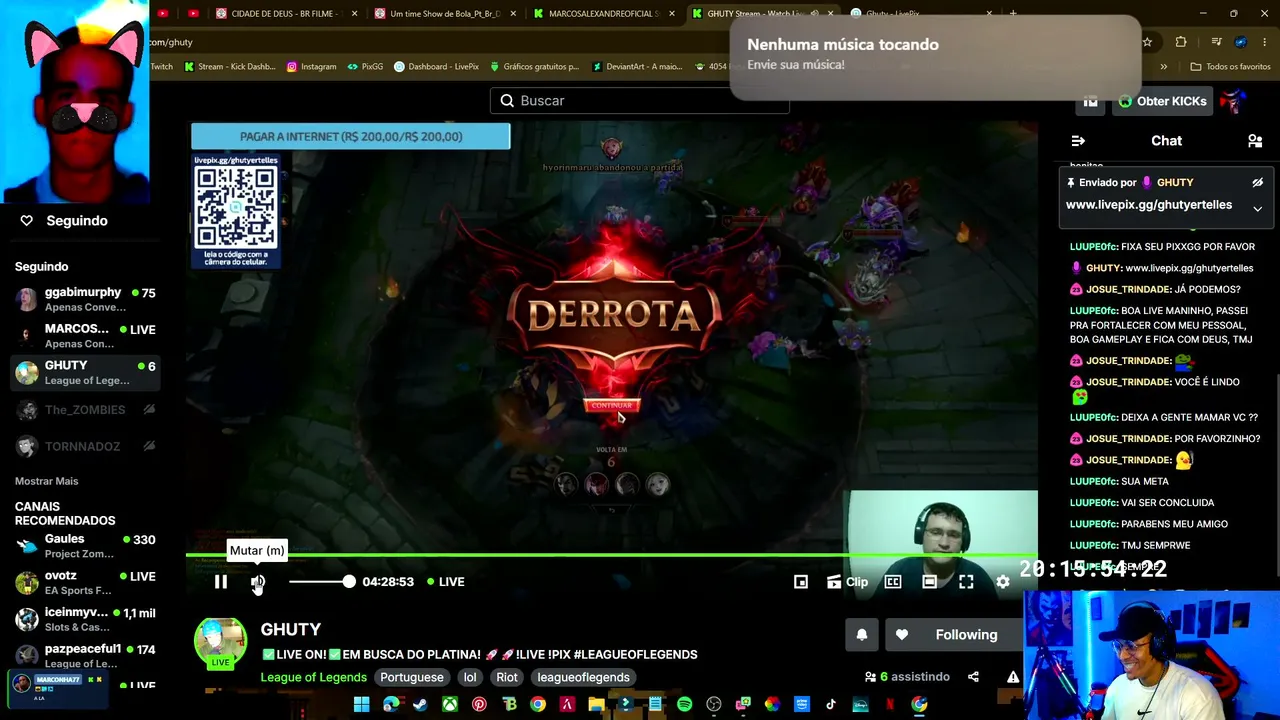The image size is (1280, 720).
Task: Open recommended channel iceinmyv
Action: [85, 619]
